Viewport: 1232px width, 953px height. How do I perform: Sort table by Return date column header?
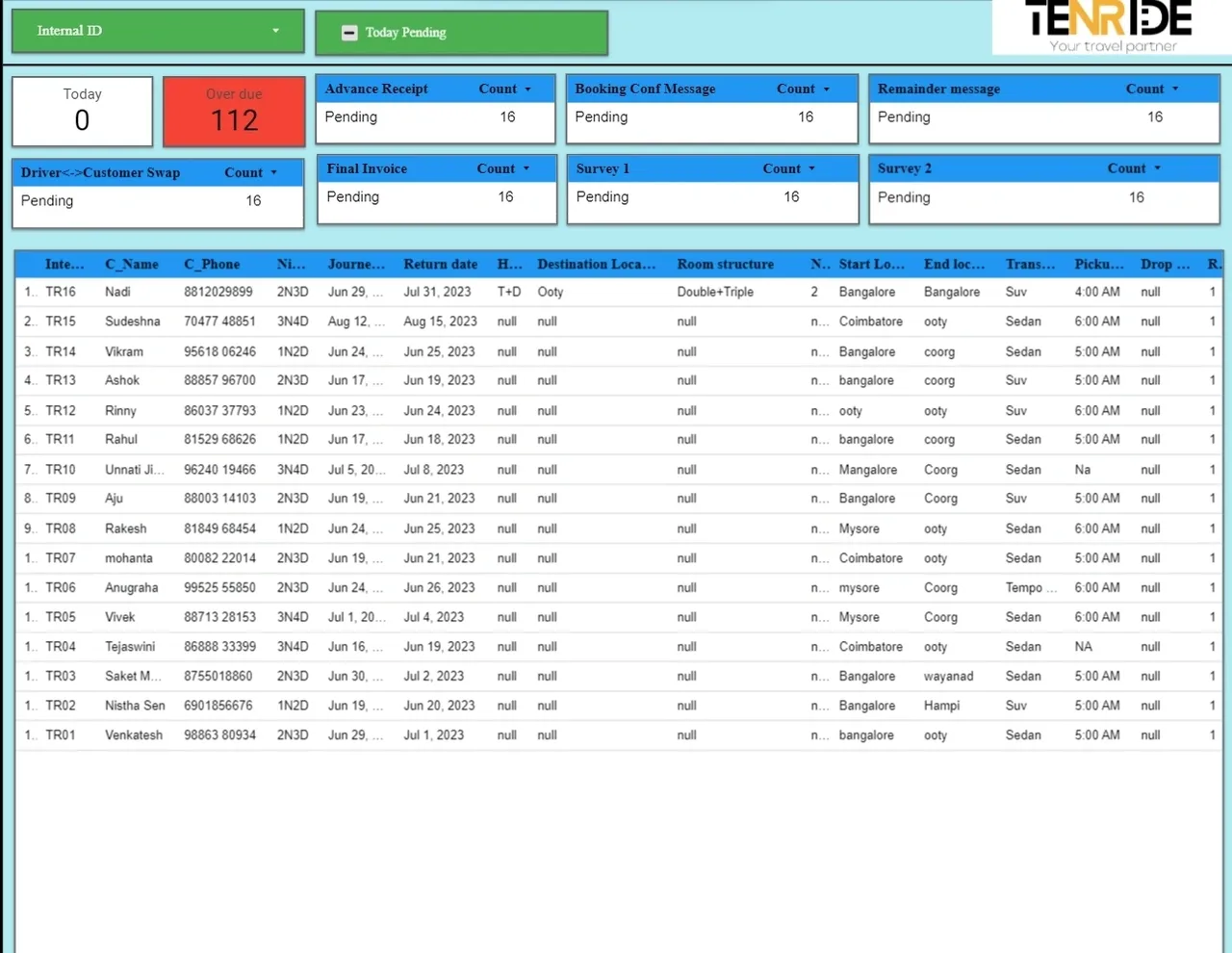440,264
